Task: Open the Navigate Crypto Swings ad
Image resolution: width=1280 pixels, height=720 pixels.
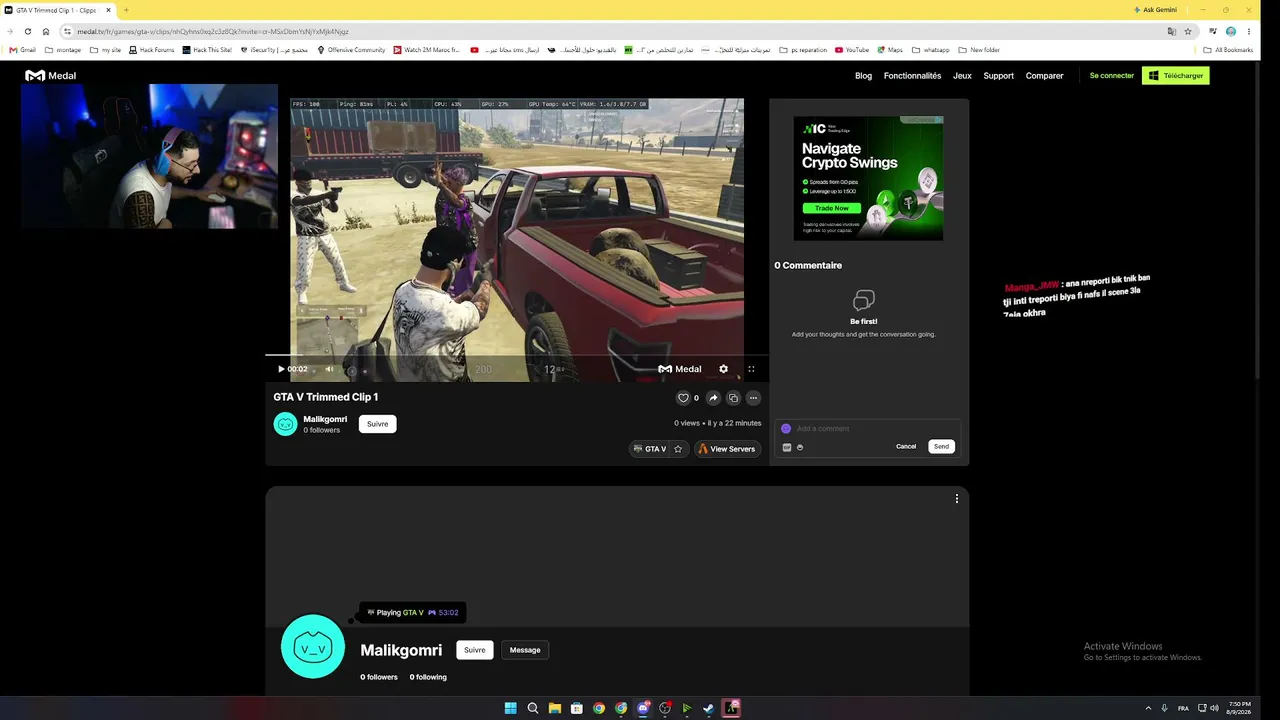Action: pyautogui.click(x=868, y=178)
